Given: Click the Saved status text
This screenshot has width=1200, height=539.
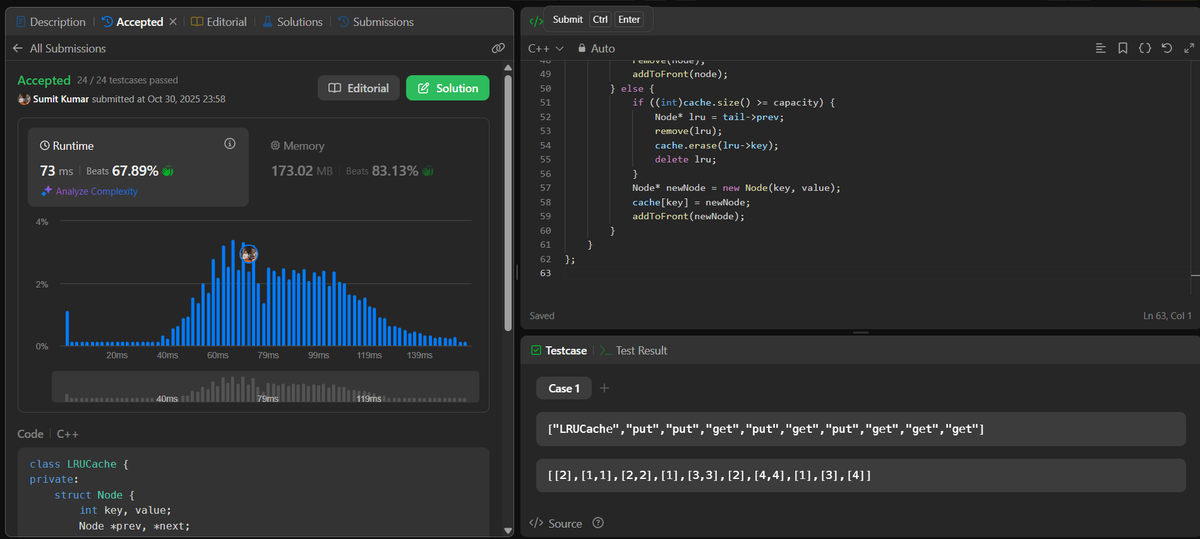Looking at the screenshot, I should pos(542,316).
